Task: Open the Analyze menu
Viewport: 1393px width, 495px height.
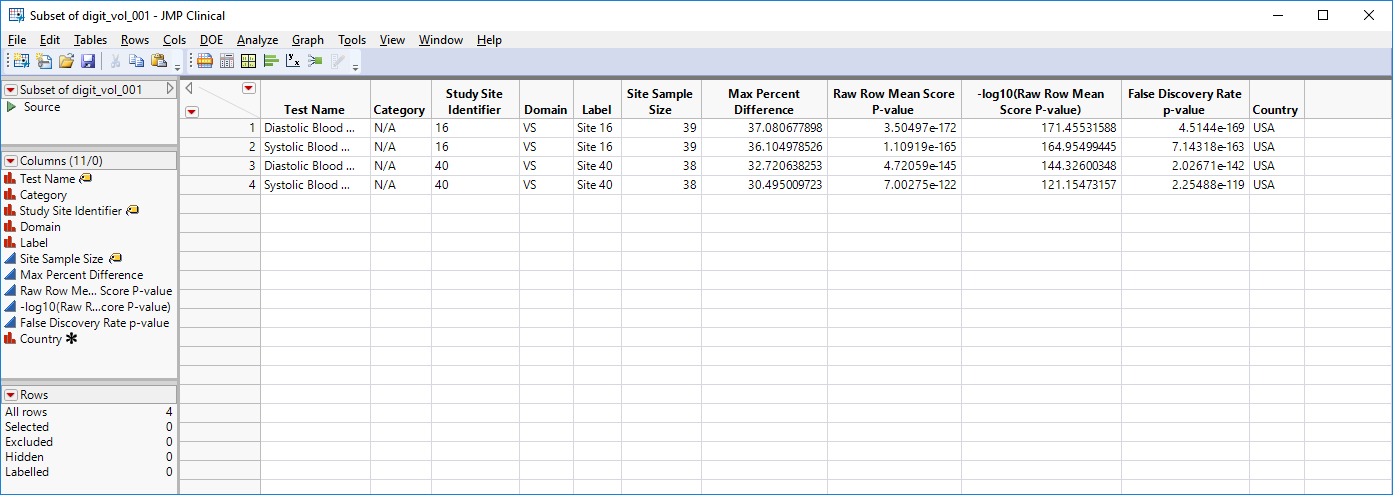Action: pyautogui.click(x=257, y=40)
